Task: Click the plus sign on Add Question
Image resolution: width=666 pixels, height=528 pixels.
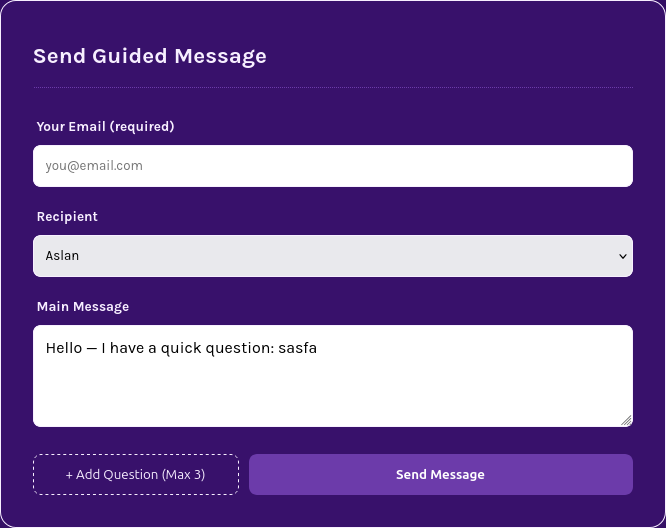Action: [x=69, y=475]
